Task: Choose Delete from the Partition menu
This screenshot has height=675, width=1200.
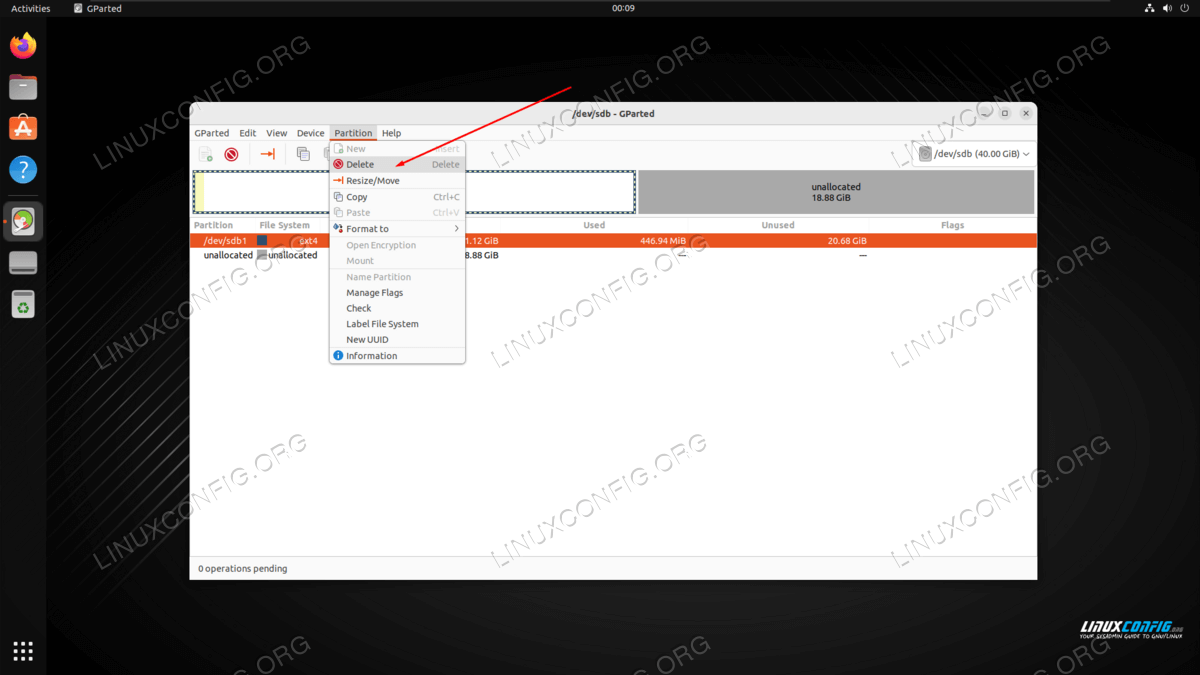Action: point(397,165)
